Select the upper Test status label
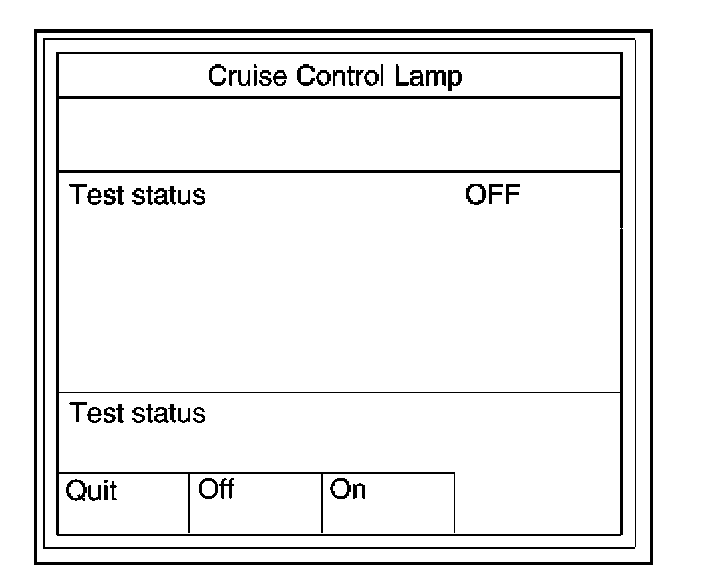 coord(137,195)
